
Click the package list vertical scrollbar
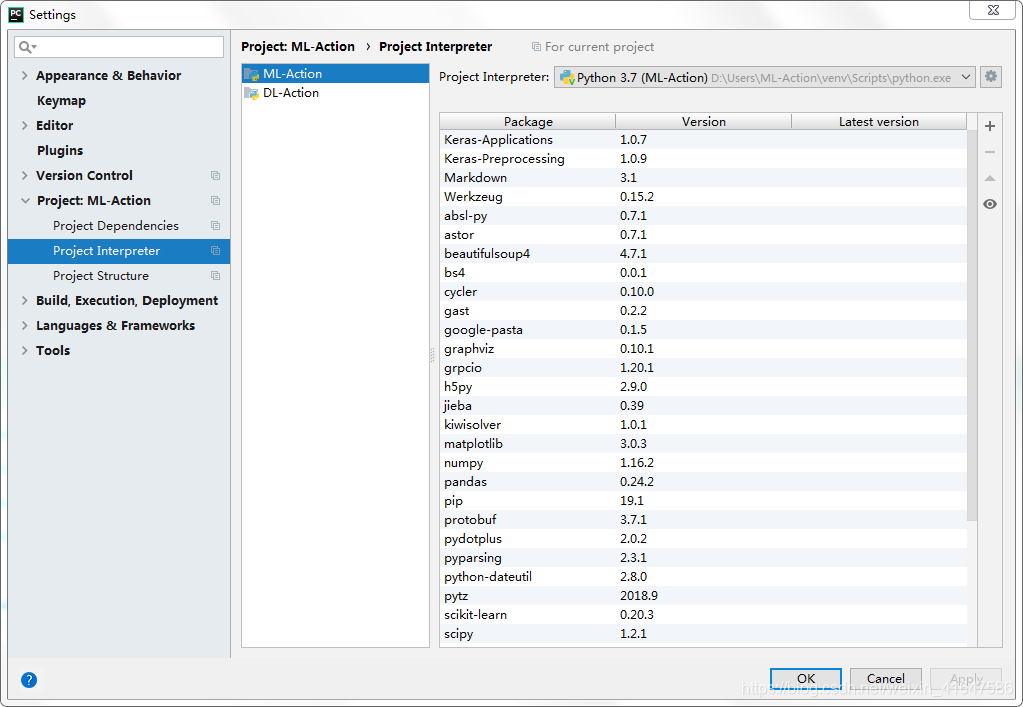point(972,325)
